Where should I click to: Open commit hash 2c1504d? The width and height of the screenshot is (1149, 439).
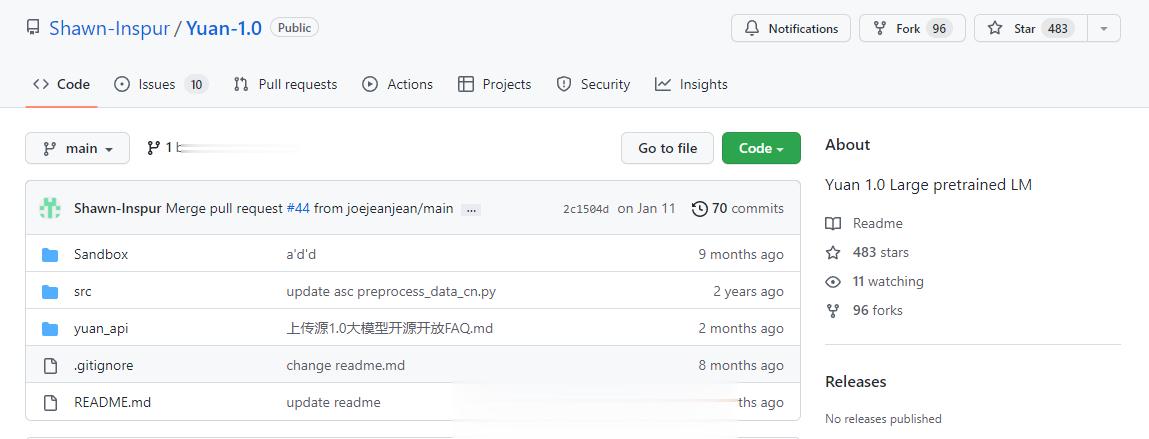[x=585, y=209]
